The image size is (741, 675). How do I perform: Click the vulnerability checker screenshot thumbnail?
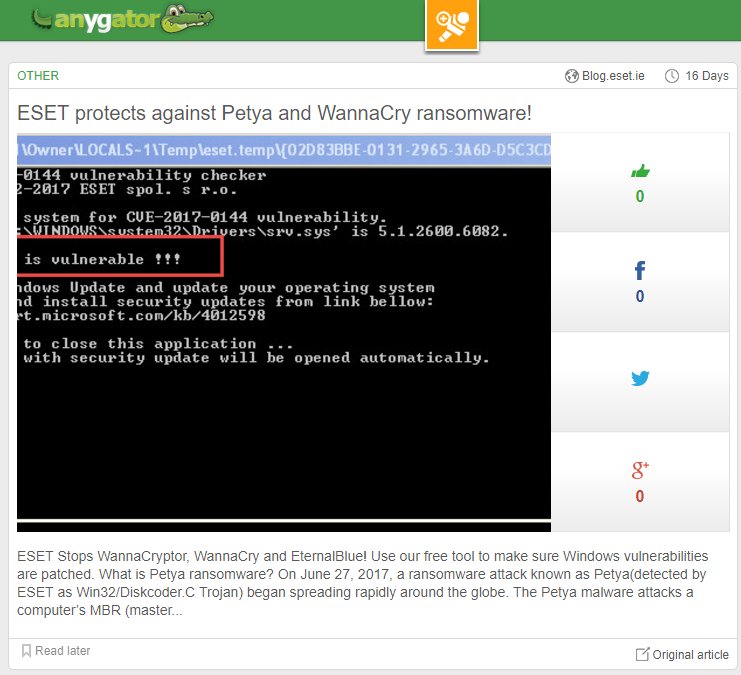[x=284, y=332]
